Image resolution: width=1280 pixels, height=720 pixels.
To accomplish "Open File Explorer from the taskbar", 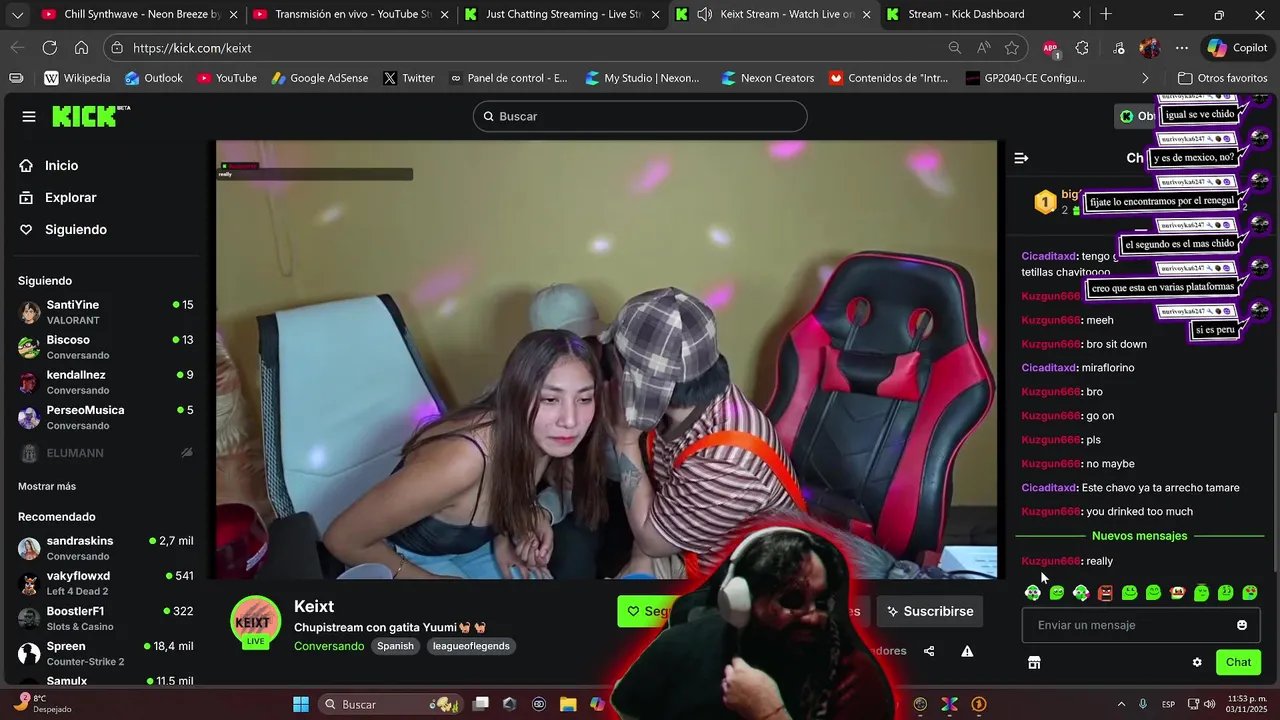I will pyautogui.click(x=568, y=704).
